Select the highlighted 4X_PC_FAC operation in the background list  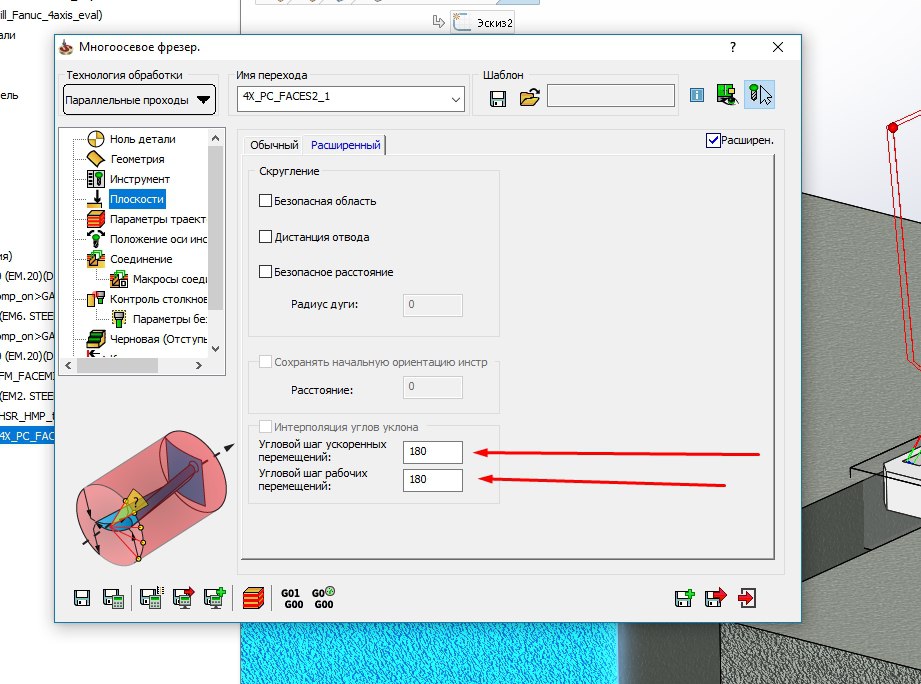(x=27, y=436)
